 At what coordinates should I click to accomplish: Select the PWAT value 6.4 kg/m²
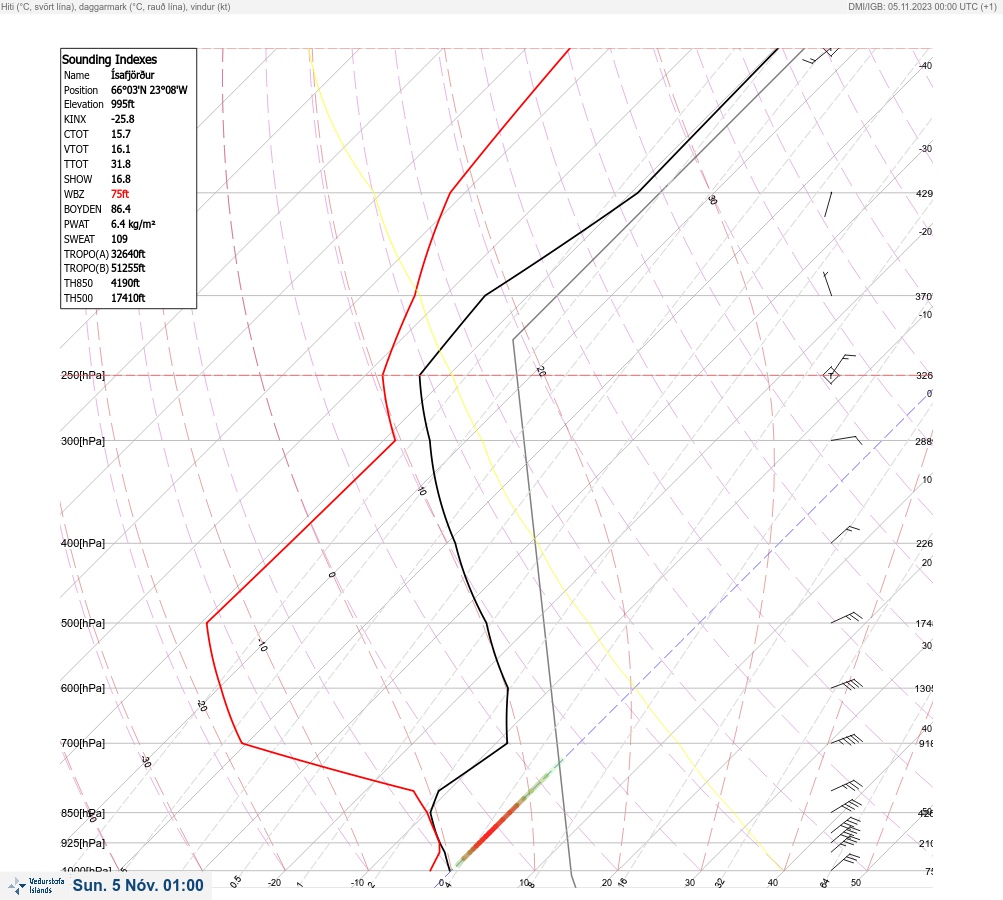[x=133, y=224]
